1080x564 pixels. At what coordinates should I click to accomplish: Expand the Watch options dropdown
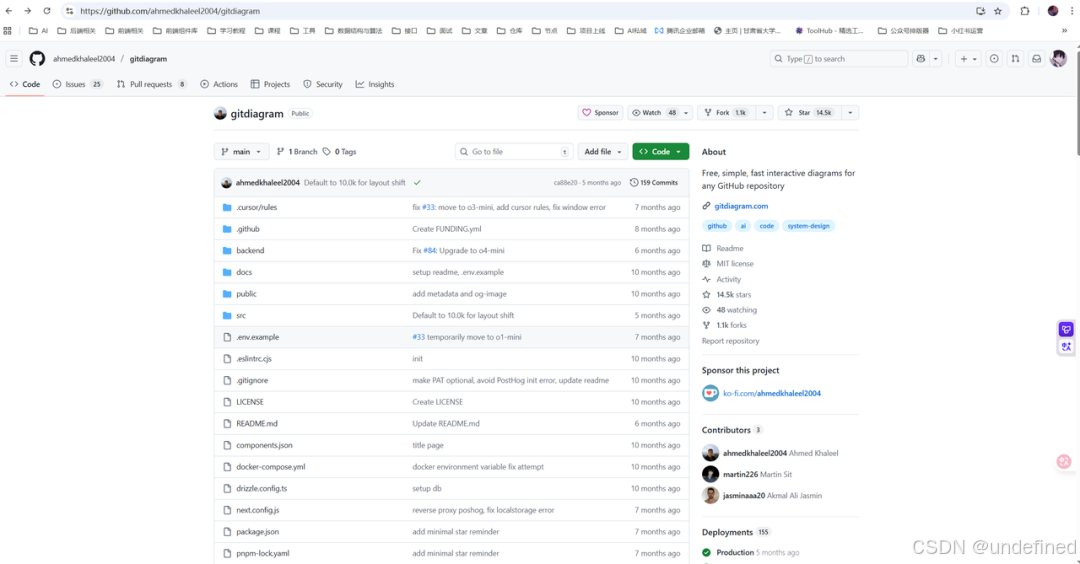point(686,113)
